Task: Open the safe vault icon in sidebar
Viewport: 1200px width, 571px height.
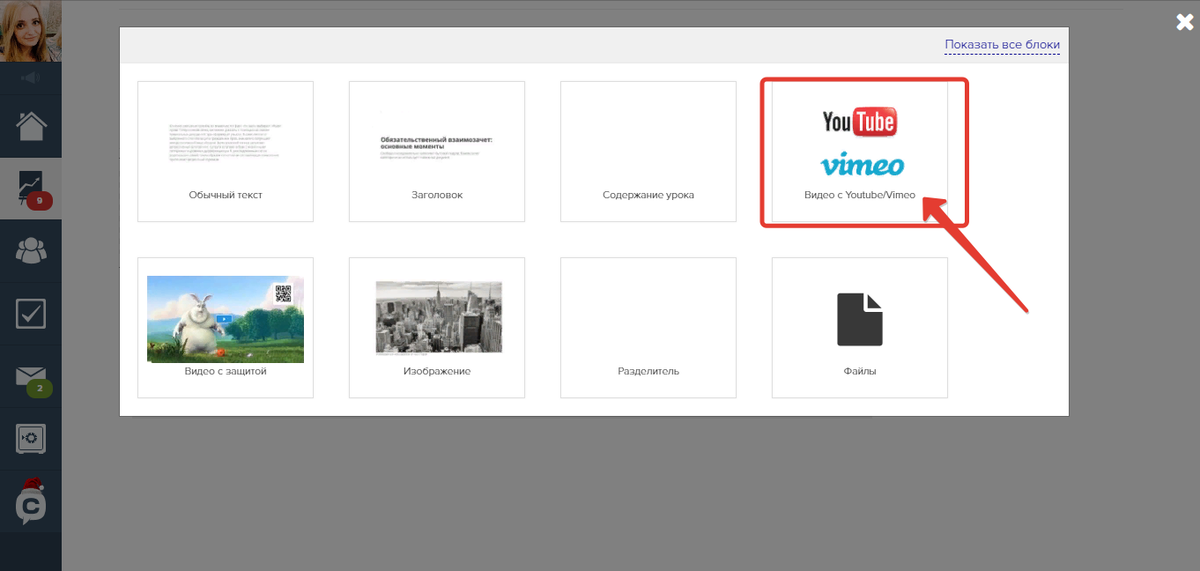Action: click(x=31, y=439)
